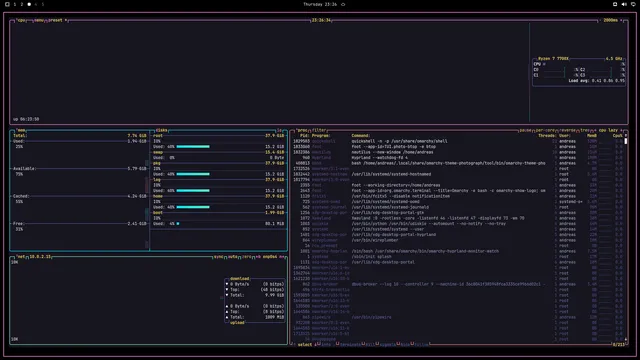Image resolution: width=640 pixels, height=360 pixels.
Task: Click the net box title label
Action: (x=21, y=257)
